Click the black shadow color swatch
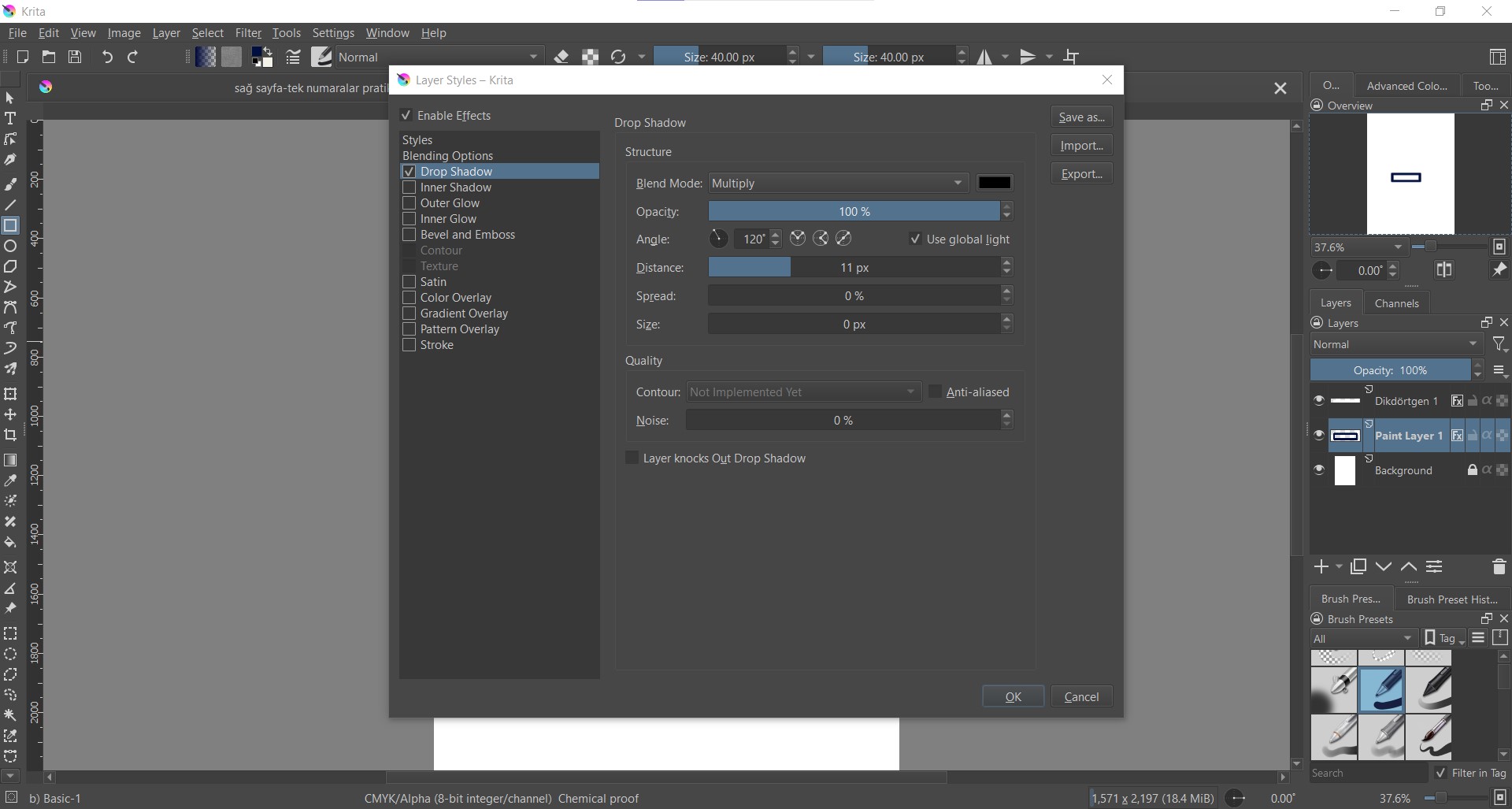 (x=995, y=183)
